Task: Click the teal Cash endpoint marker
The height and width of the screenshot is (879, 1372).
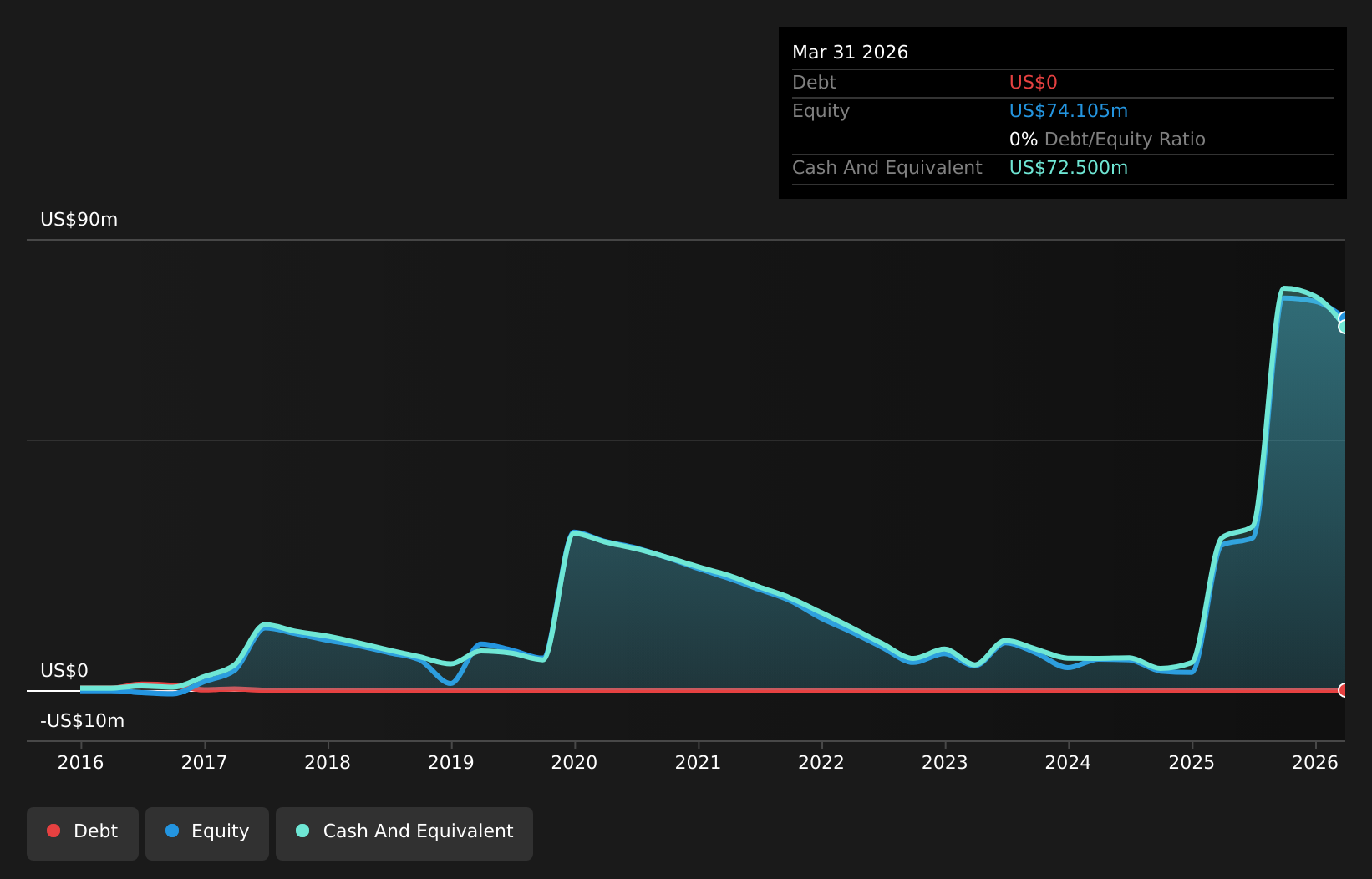Action: pos(1344,327)
